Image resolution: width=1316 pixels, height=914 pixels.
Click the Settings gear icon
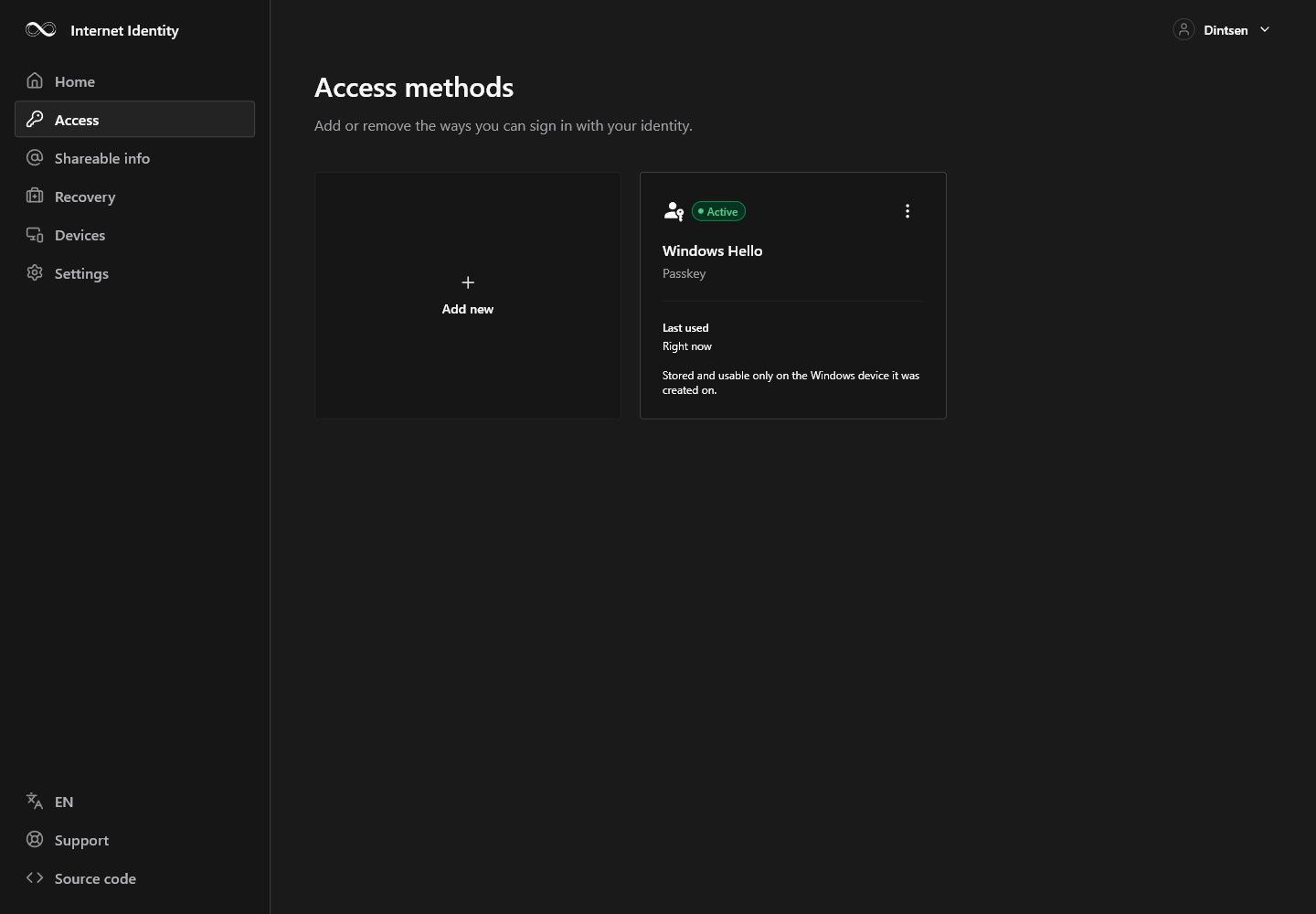click(x=35, y=272)
